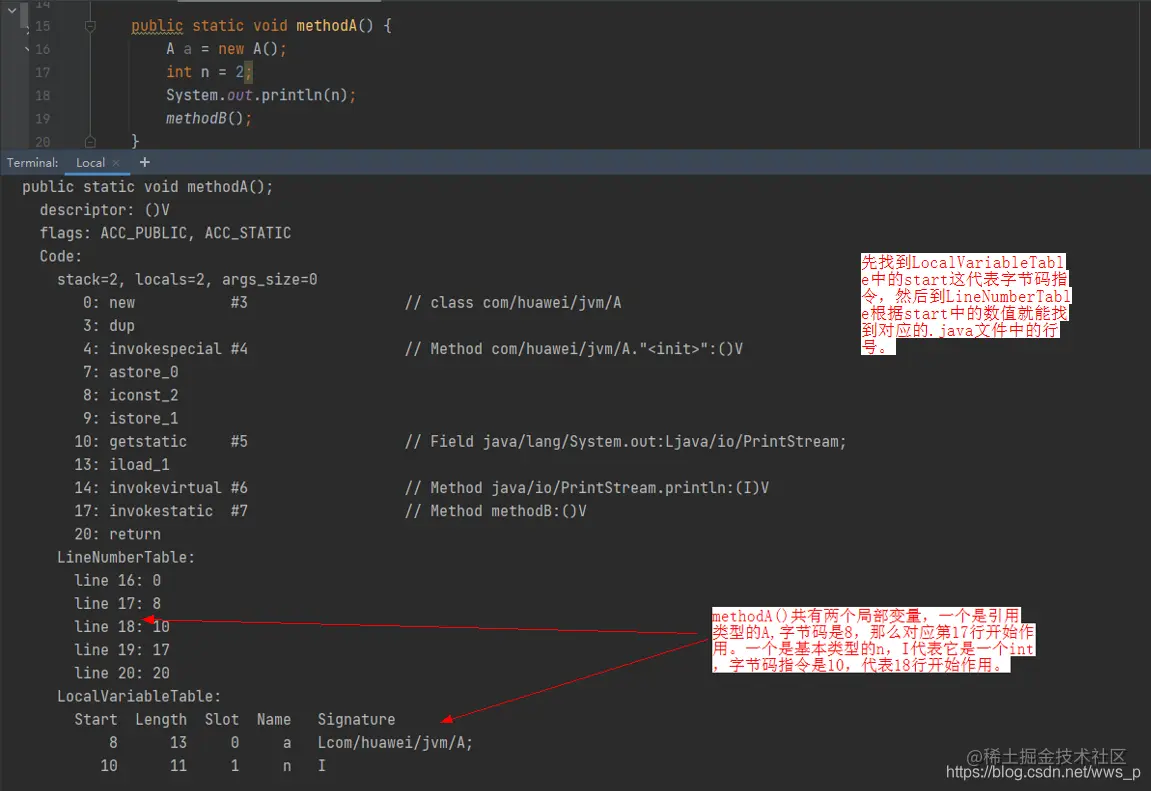
Task: Click the 'line 20: 20' entry
Action: point(122,673)
